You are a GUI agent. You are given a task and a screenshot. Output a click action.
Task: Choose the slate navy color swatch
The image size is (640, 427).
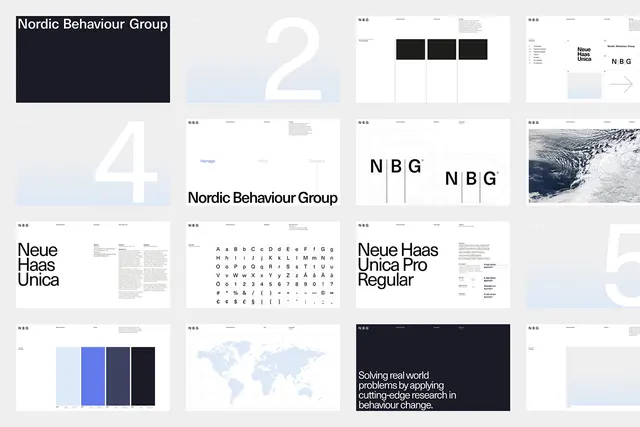click(118, 376)
